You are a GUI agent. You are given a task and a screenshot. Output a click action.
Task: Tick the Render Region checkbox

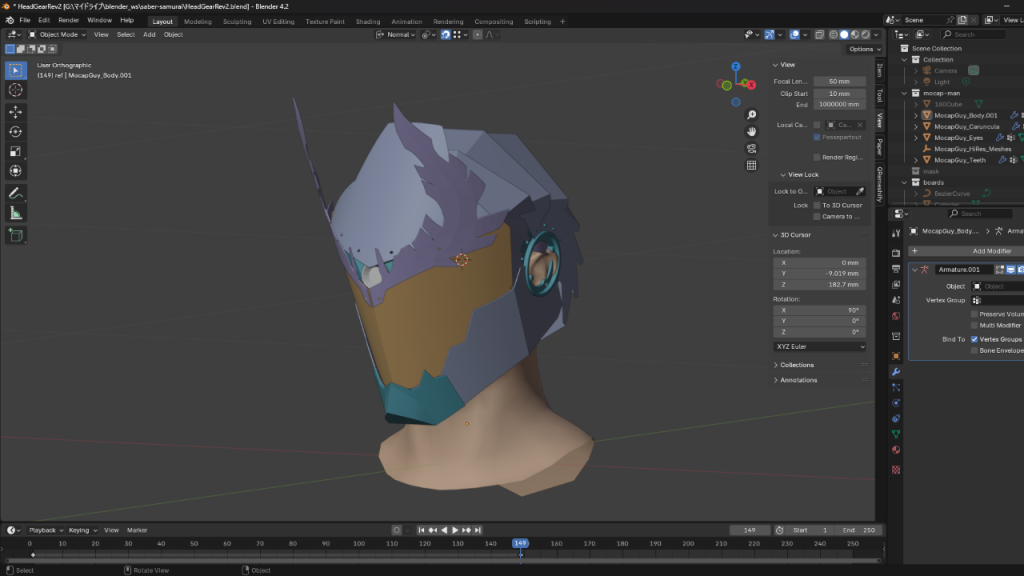coord(817,157)
